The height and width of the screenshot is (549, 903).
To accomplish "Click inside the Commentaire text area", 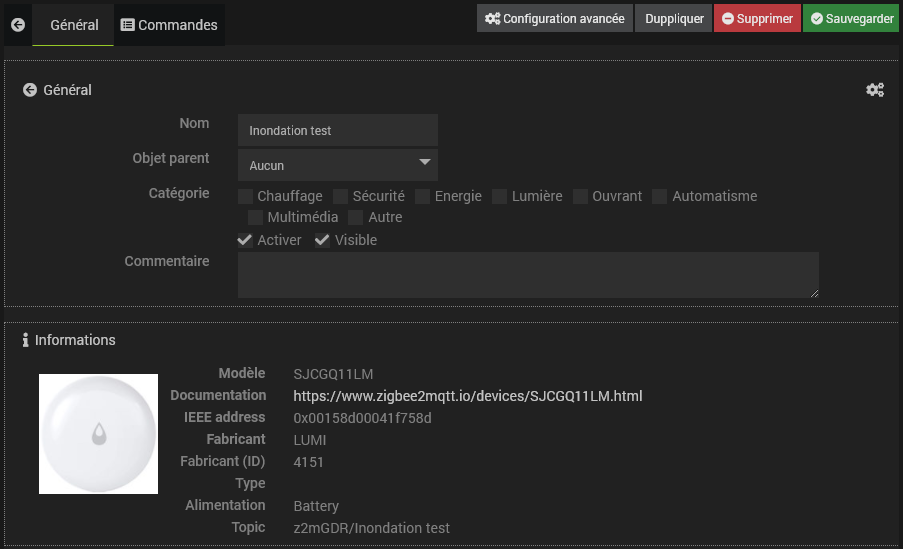I will (528, 275).
